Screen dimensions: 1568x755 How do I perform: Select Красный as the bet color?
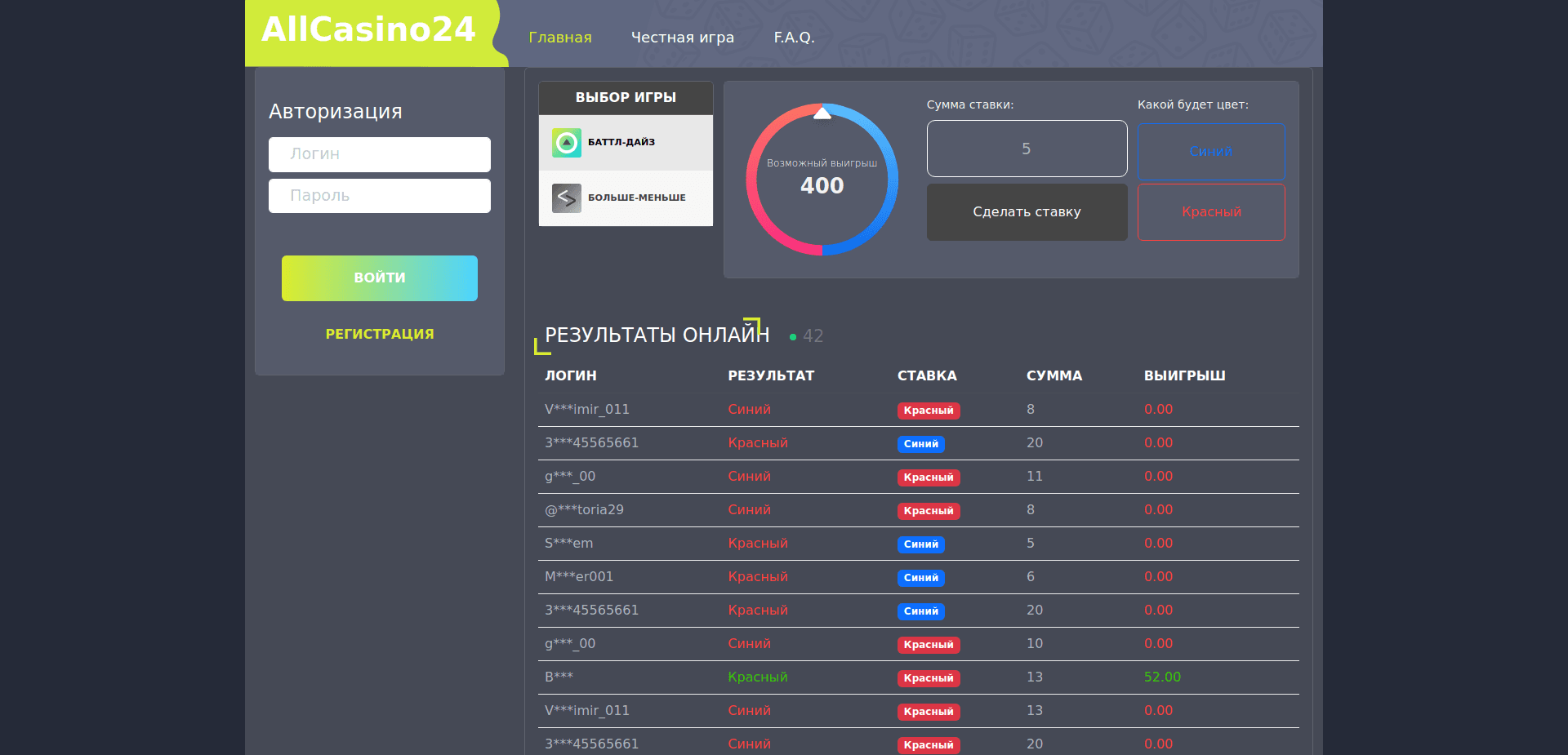tap(1211, 212)
